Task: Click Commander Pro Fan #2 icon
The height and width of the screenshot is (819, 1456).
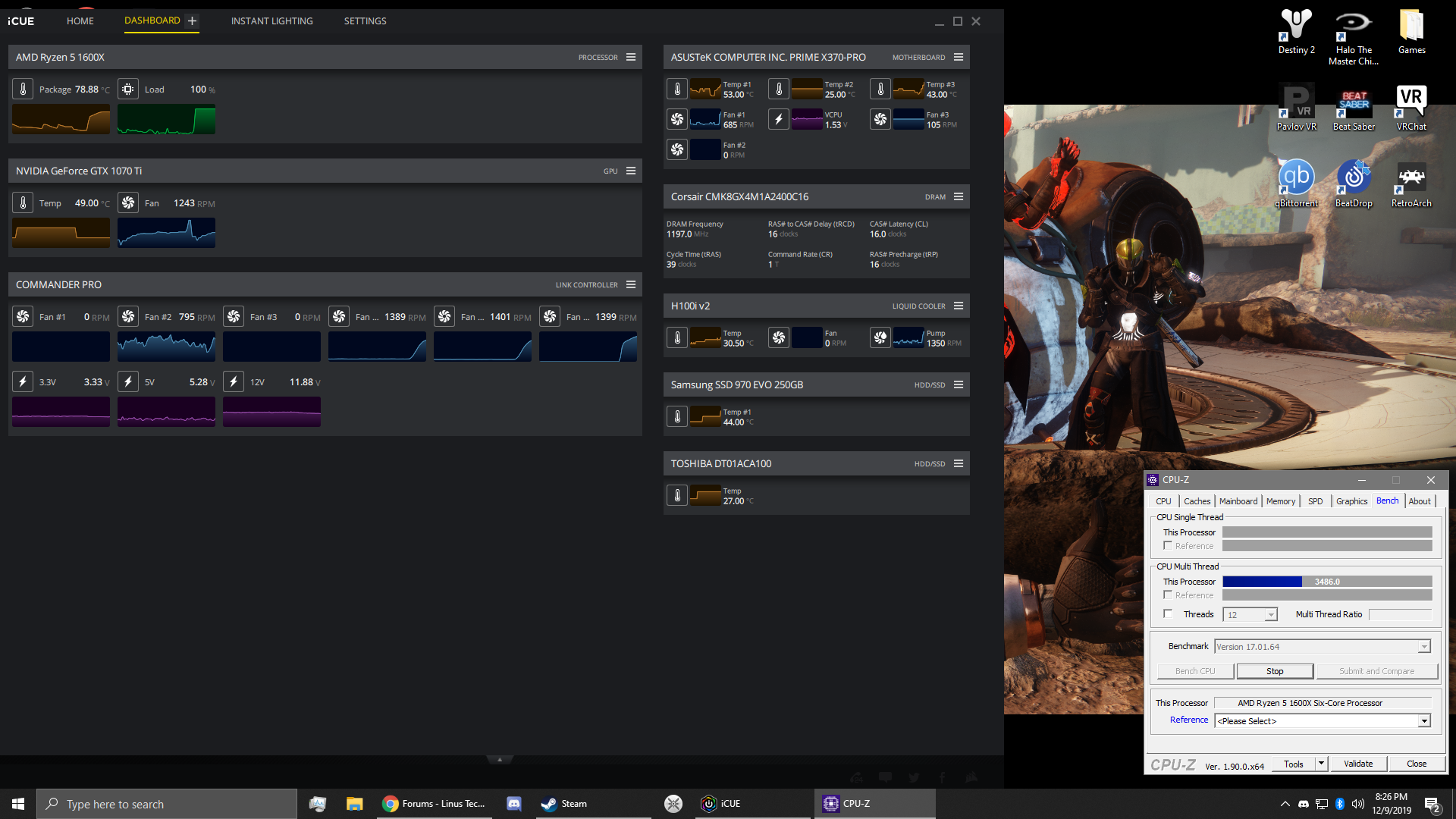Action: click(x=128, y=317)
